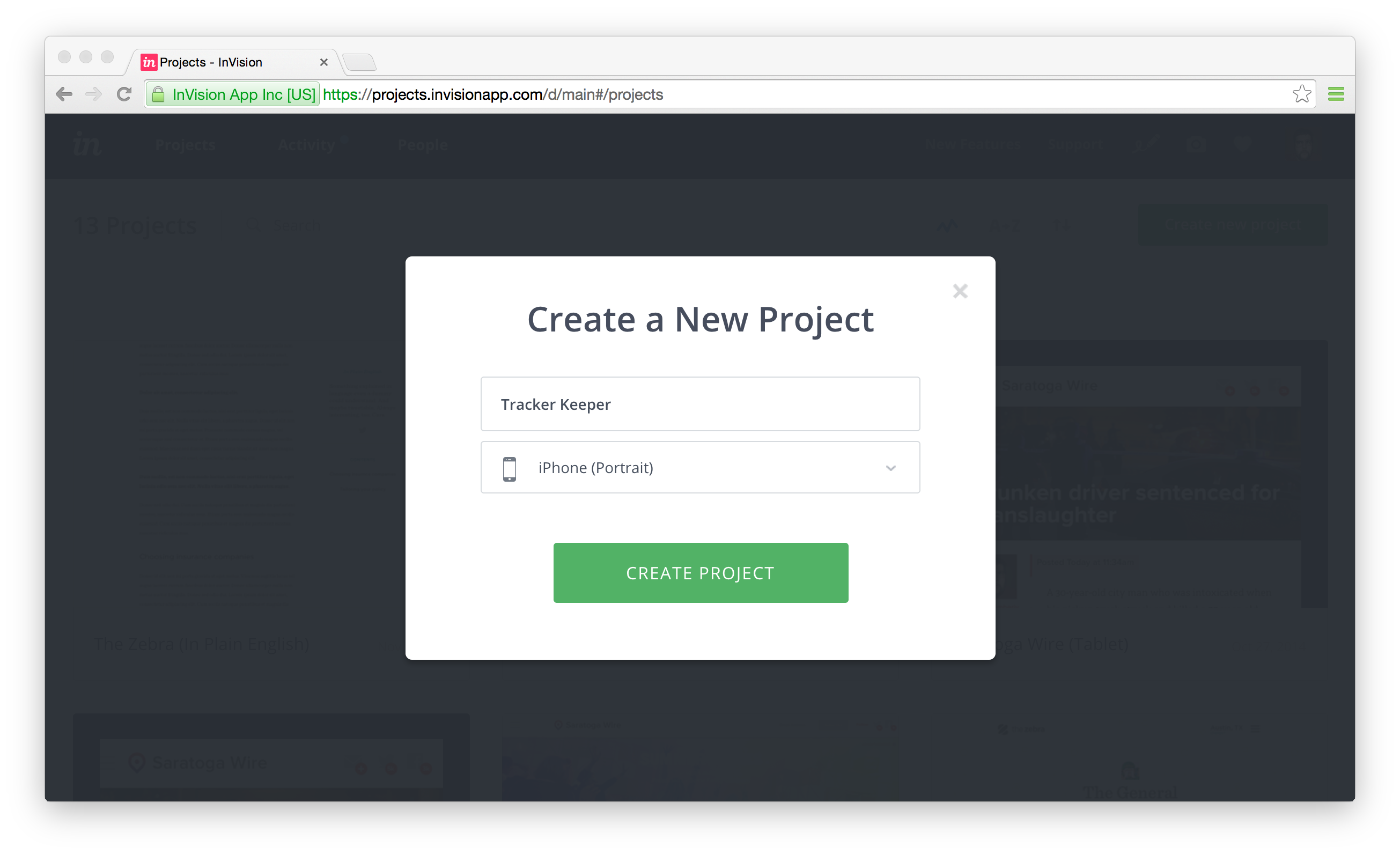Go to the People navigation item
This screenshot has height=855, width=1400.
422,145
